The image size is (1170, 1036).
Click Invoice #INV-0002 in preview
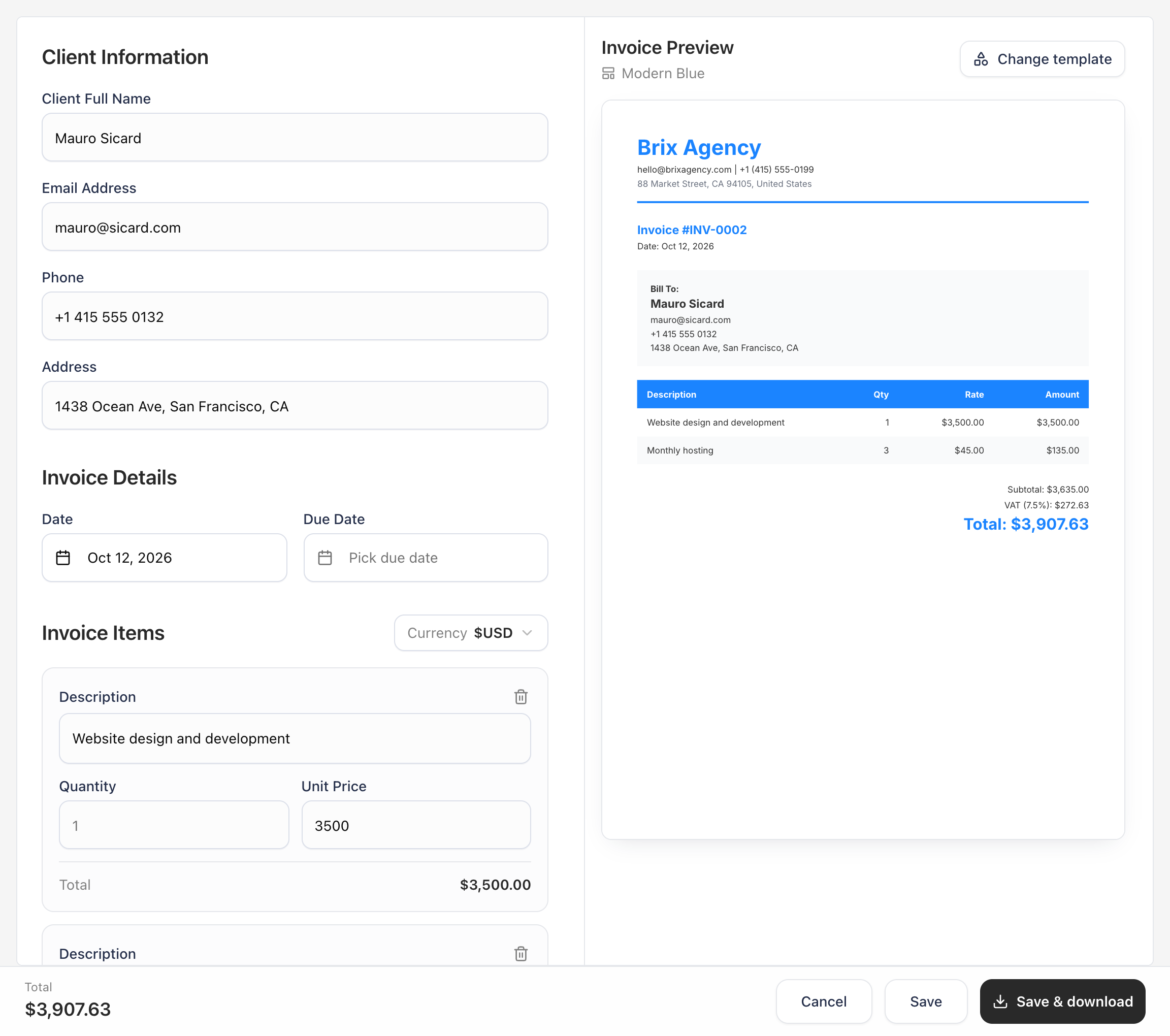[x=692, y=230]
